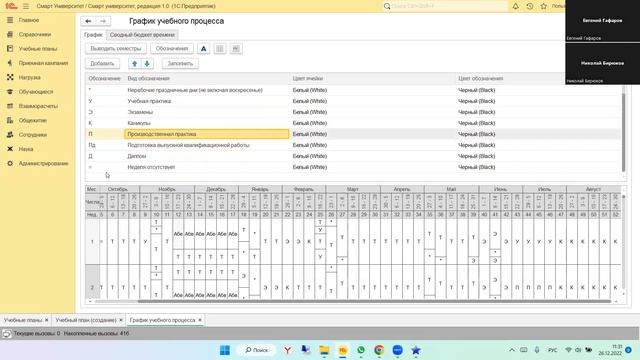This screenshot has width=640, height=360.
Task: Click the font A toolbar icon
Action: click(x=203, y=49)
